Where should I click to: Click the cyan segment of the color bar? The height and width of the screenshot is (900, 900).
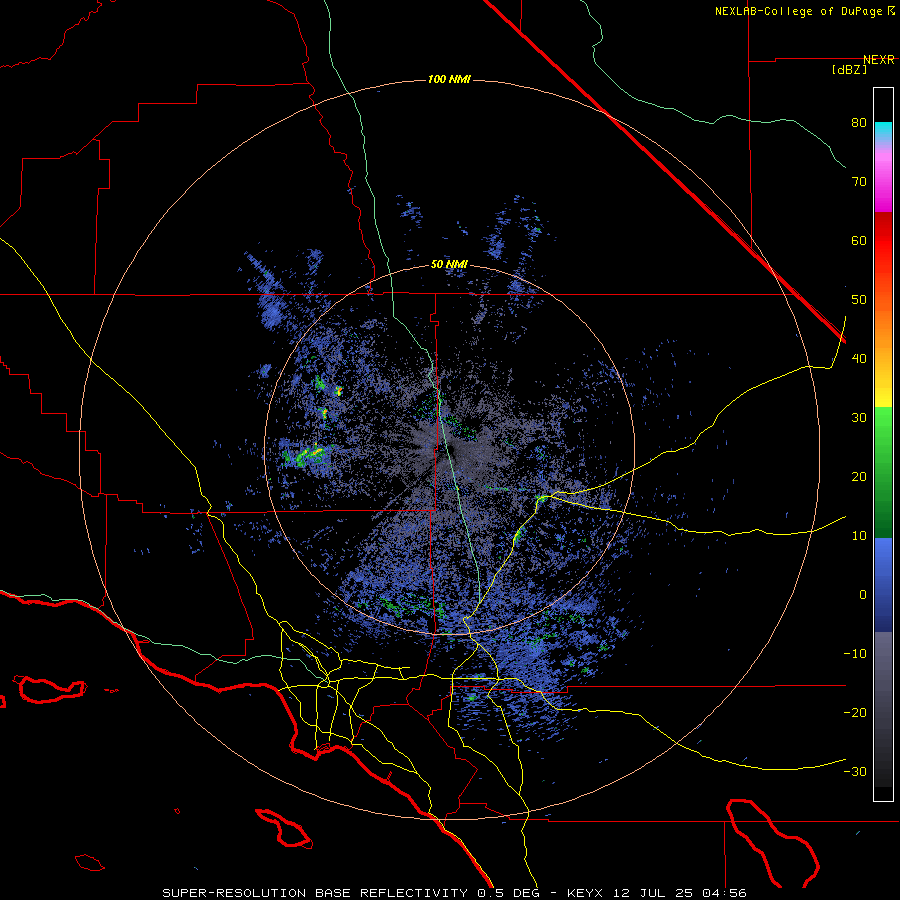(x=883, y=131)
